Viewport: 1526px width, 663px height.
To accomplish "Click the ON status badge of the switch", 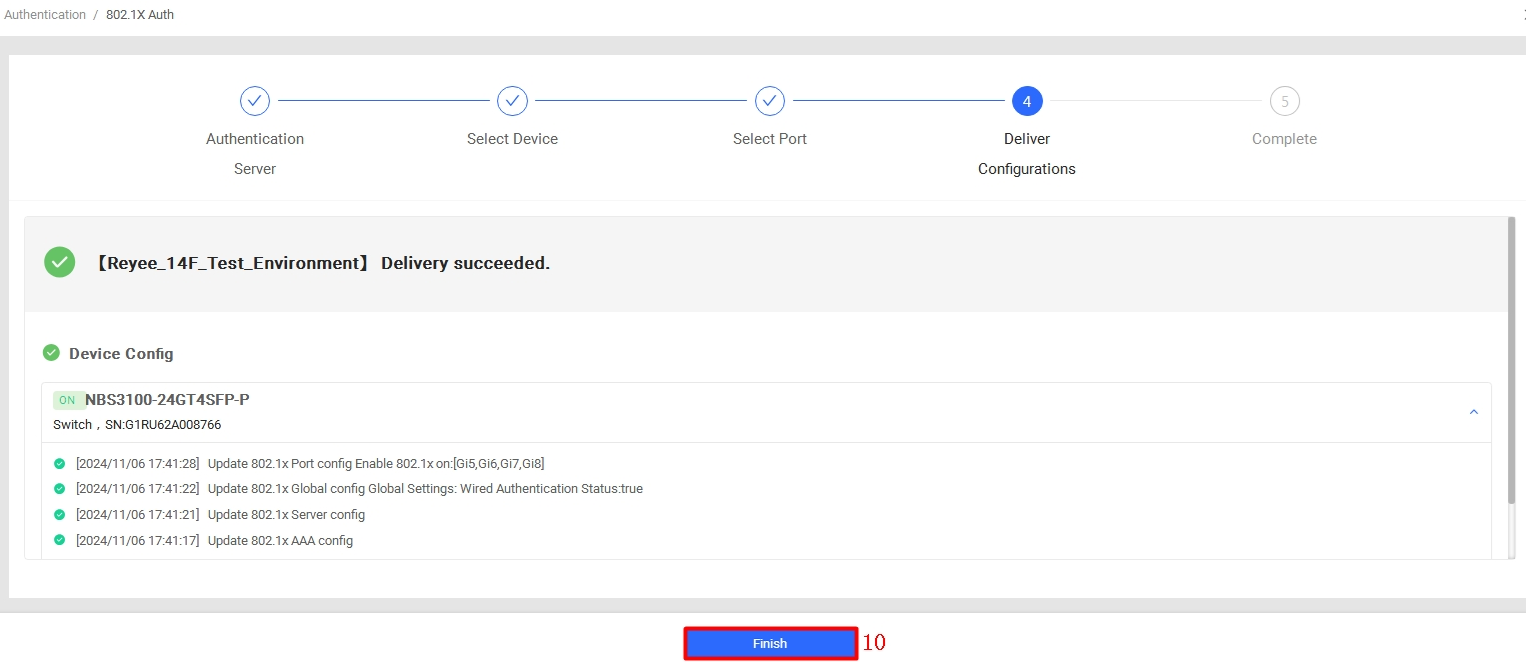I will pos(67,400).
